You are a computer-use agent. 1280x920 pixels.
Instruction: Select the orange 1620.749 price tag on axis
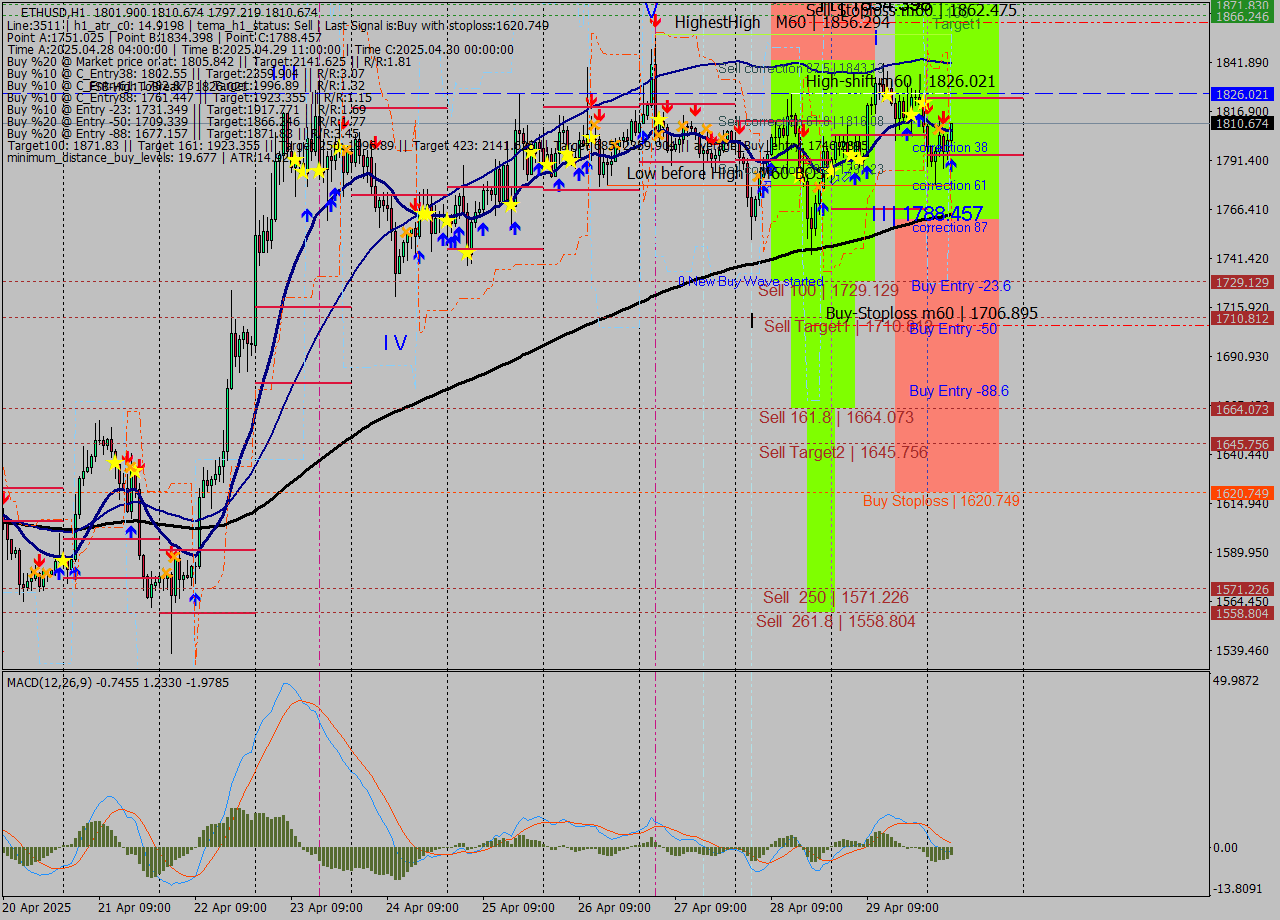coord(1241,493)
